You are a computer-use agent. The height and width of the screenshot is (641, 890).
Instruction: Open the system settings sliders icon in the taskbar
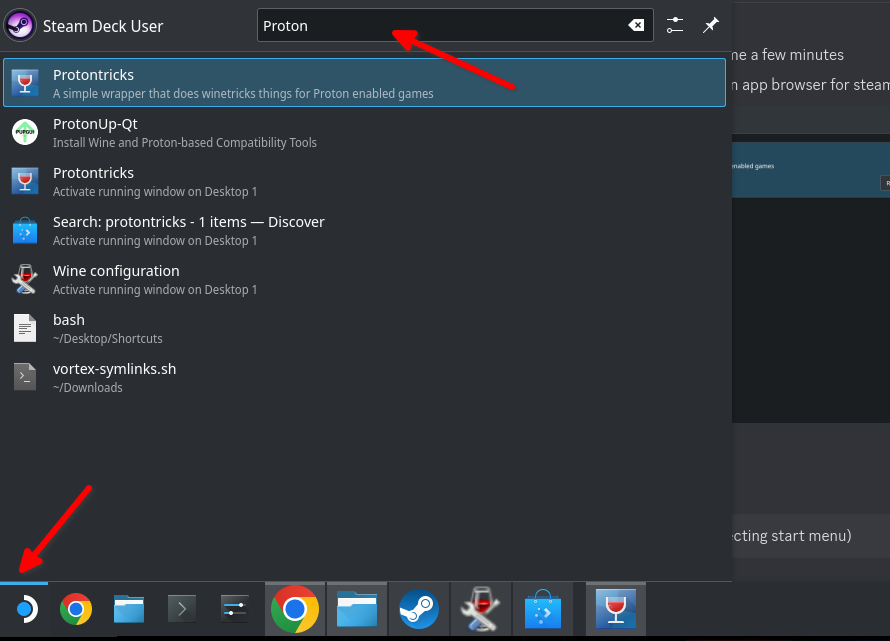tap(234, 608)
